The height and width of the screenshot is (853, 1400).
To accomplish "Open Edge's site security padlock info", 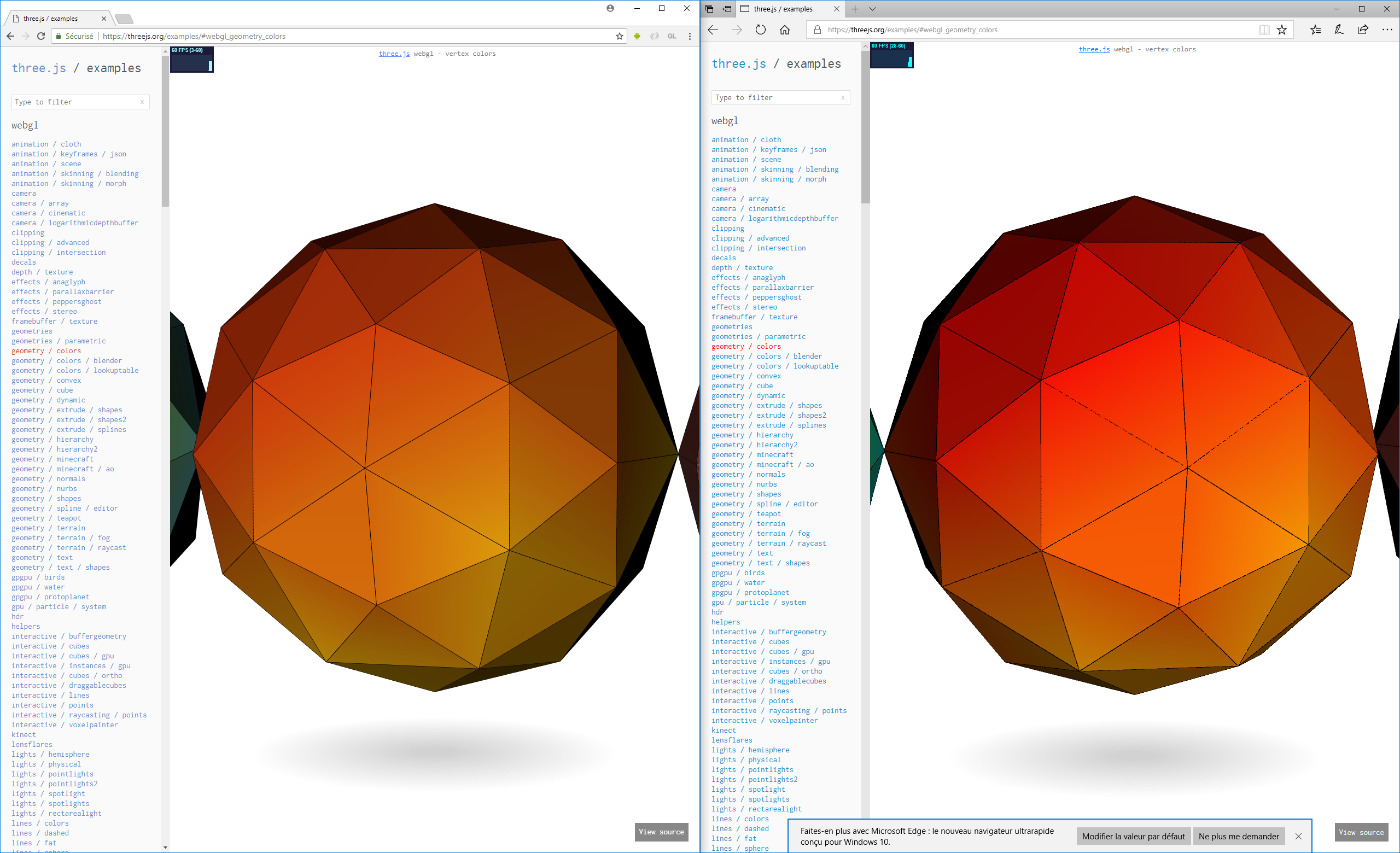I will pos(816,30).
